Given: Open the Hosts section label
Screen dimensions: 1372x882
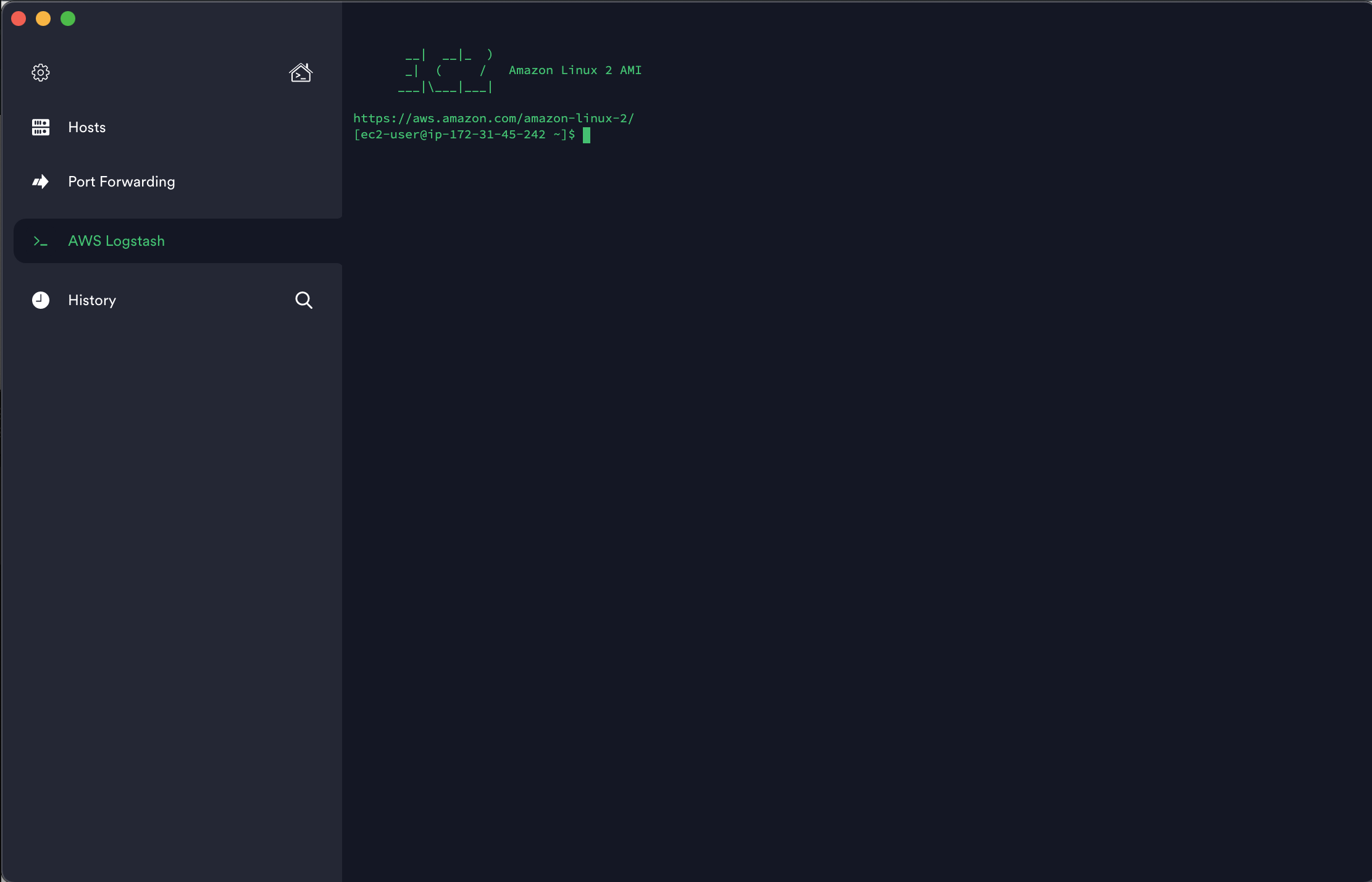Looking at the screenshot, I should [87, 127].
